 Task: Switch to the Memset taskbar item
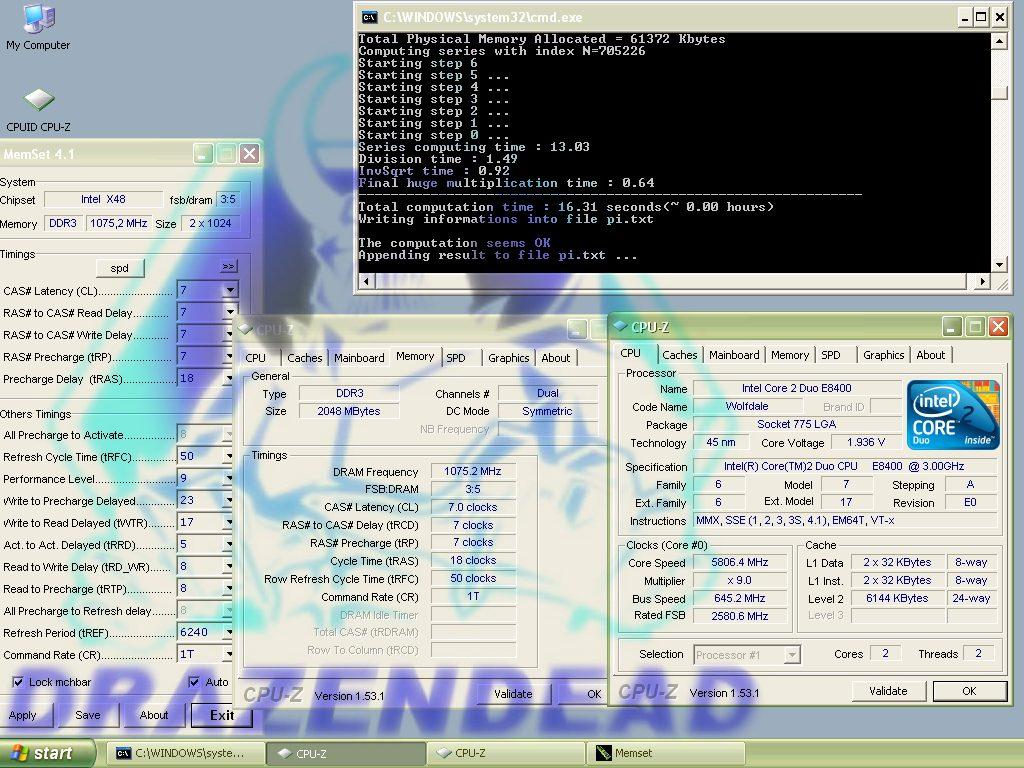pos(666,753)
